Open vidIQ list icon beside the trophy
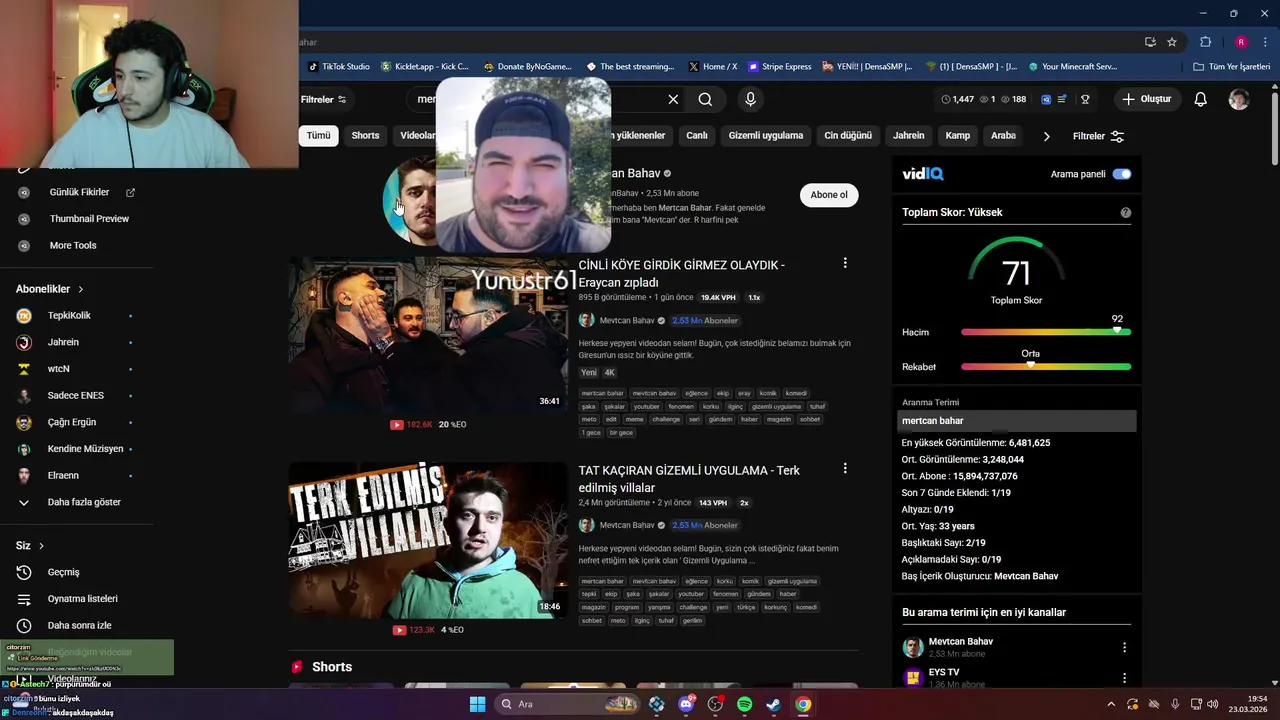Viewport: 1280px width, 720px height. click(x=1062, y=99)
